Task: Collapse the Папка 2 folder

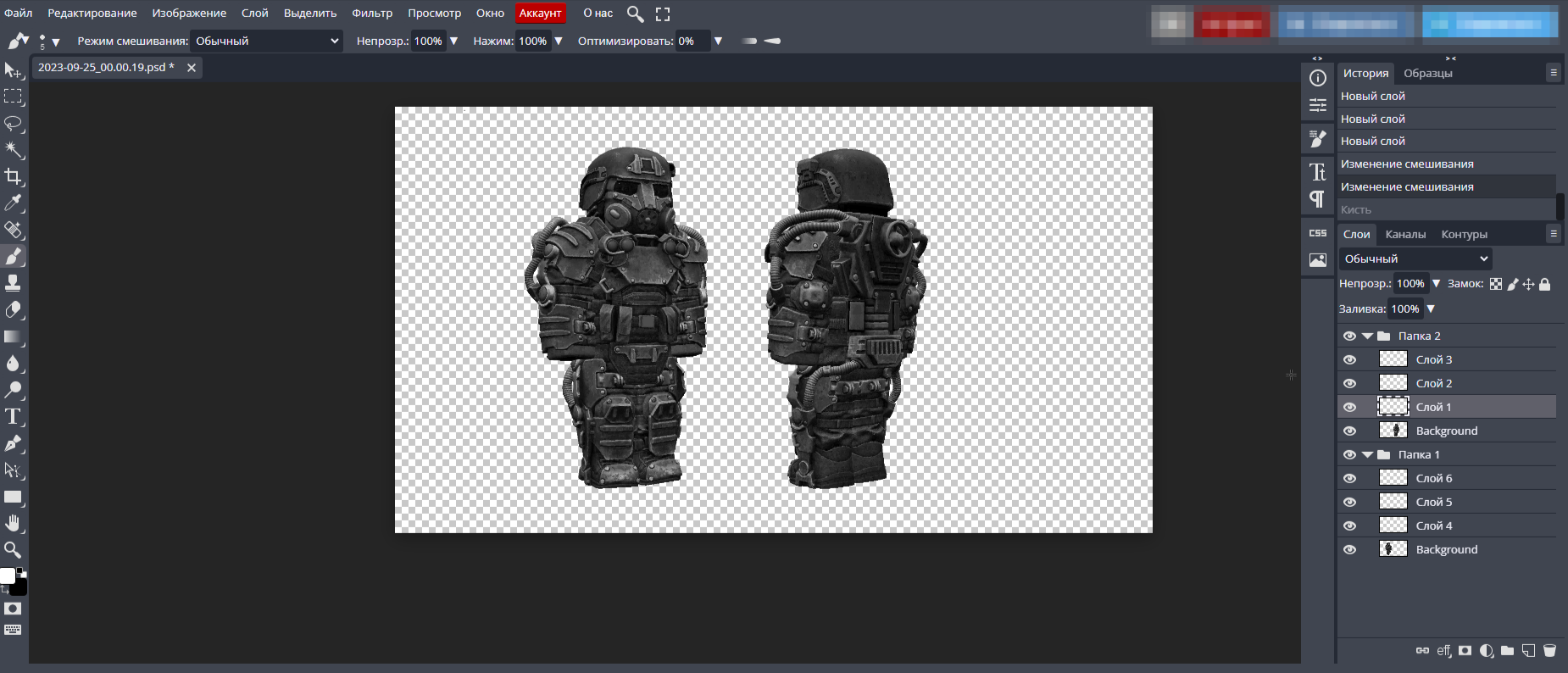Action: pos(1367,336)
